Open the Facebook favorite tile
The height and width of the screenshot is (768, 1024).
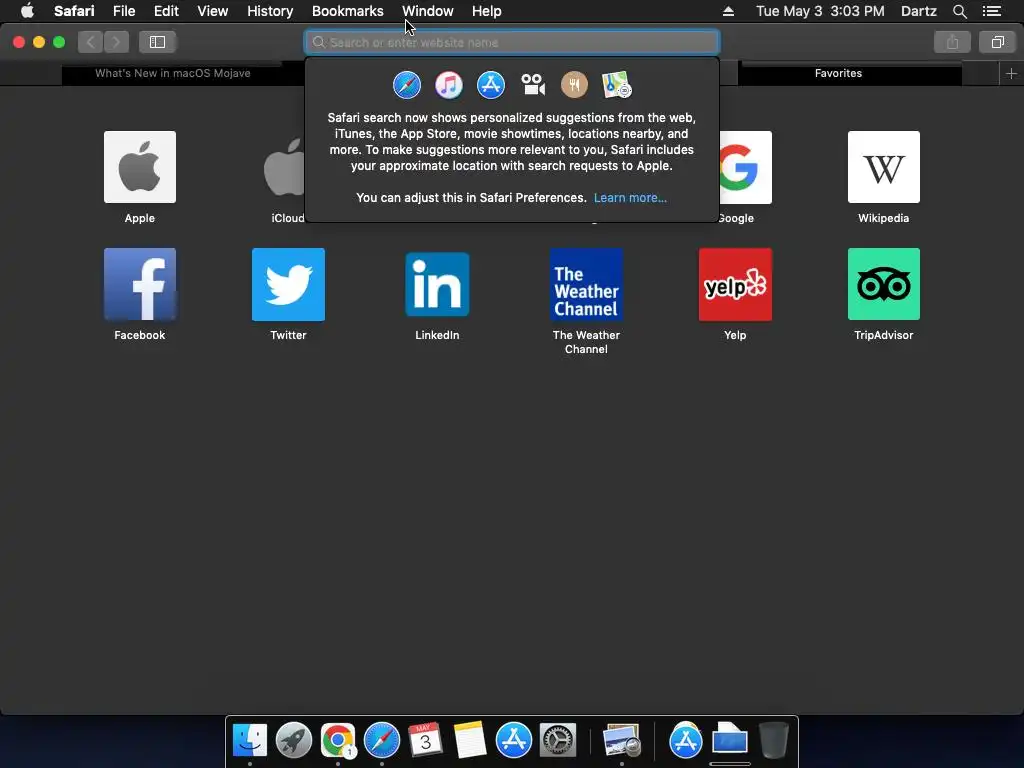tap(140, 284)
